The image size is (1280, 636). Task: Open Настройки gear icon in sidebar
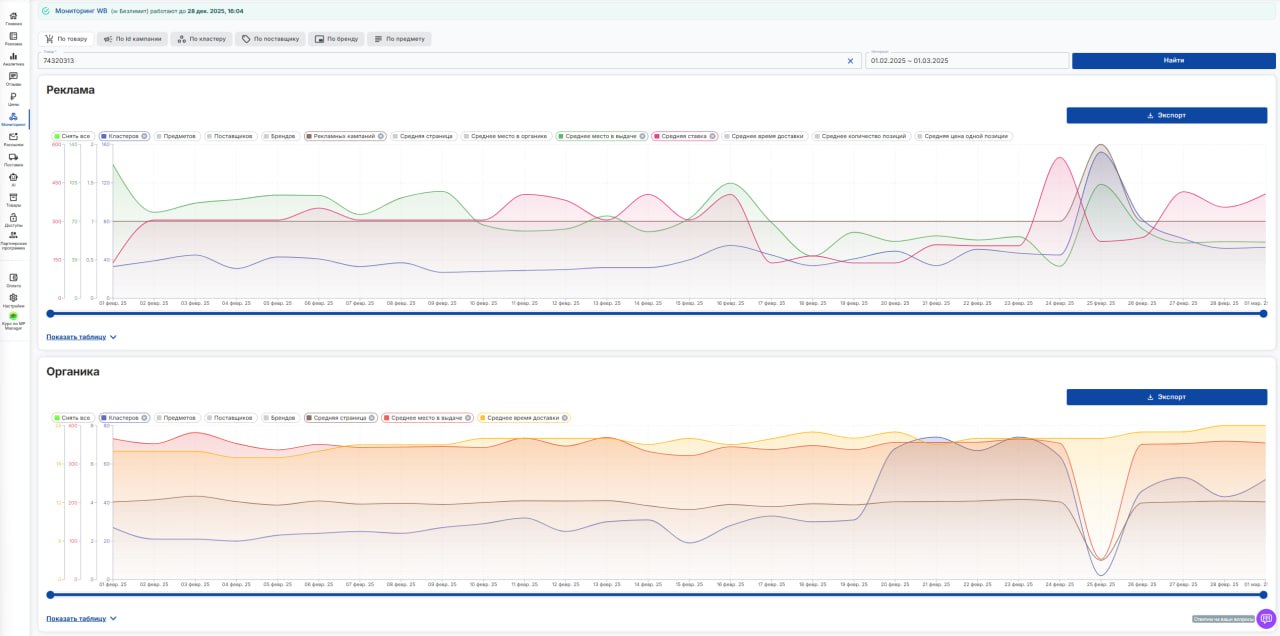pyautogui.click(x=13, y=299)
